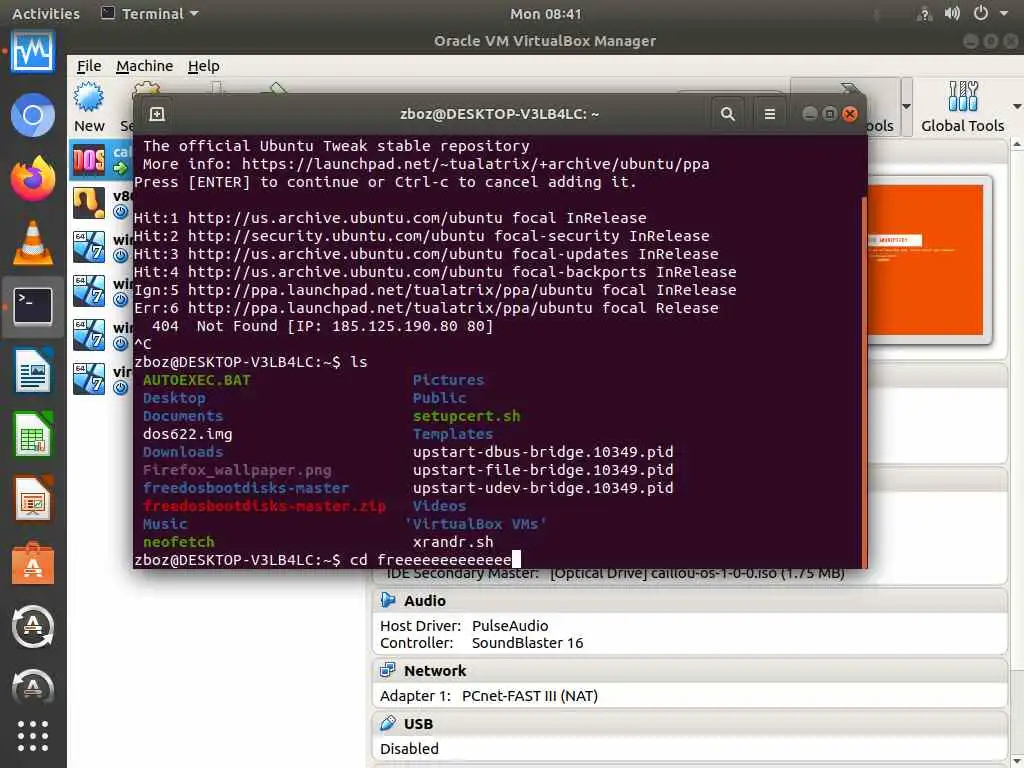Viewport: 1024px width, 768px height.
Task: Open the Help menu
Action: click(x=203, y=66)
